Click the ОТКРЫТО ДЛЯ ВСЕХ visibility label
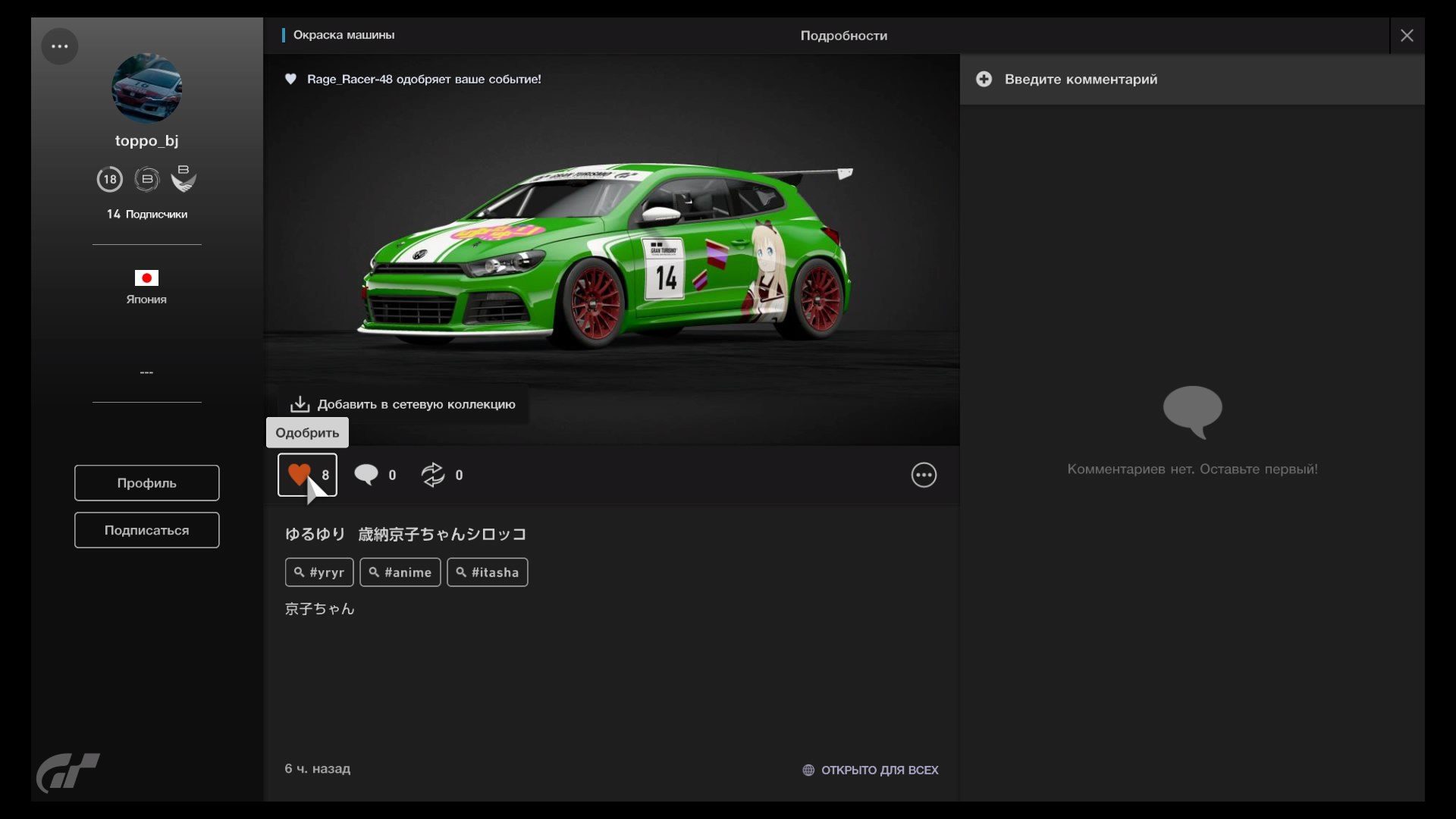This screenshot has width=1456, height=819. click(x=880, y=770)
